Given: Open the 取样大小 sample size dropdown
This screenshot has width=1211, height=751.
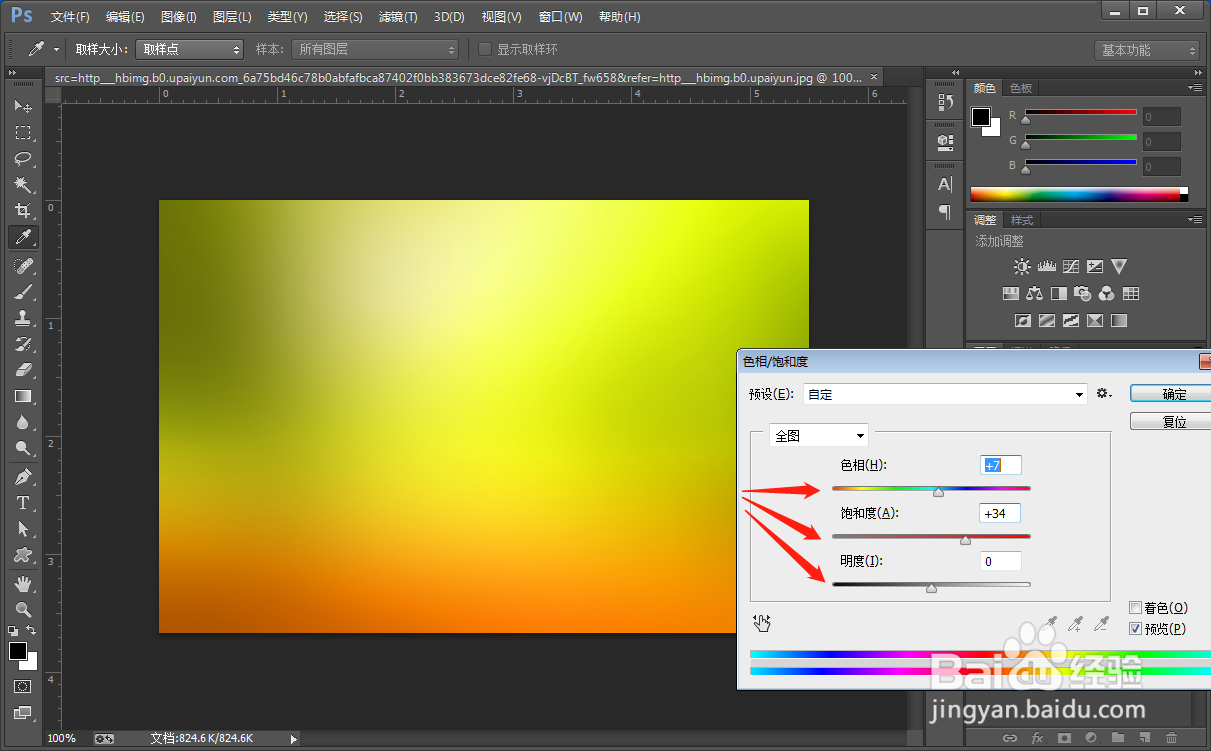Looking at the screenshot, I should (190, 49).
